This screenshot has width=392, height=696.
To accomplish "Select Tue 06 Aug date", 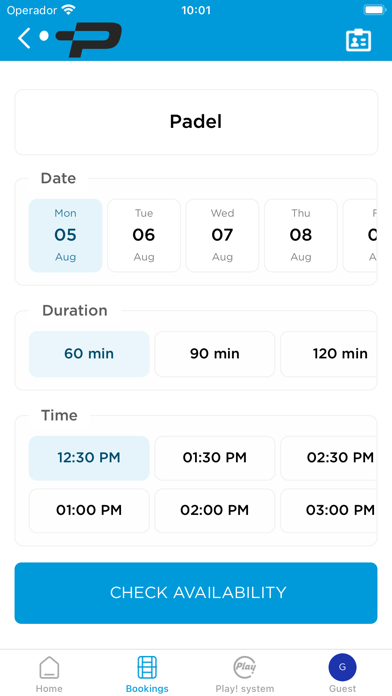I will (x=144, y=235).
